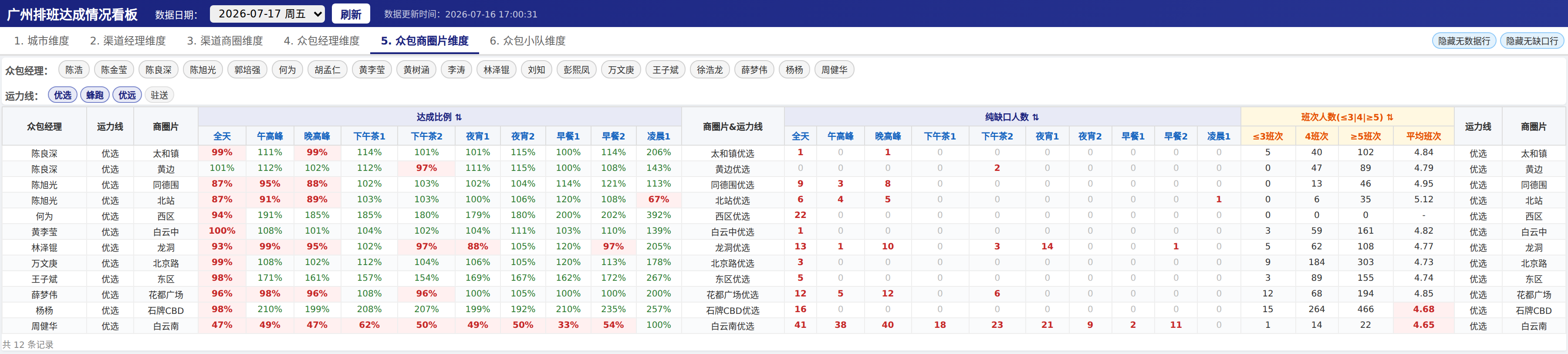Toggle the 陈浩 manager filter chip
This screenshot has height=354, width=1568.
[74, 69]
